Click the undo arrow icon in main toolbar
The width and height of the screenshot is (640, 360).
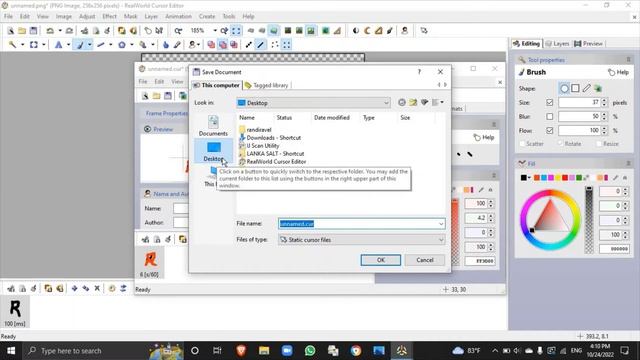click(x=50, y=31)
